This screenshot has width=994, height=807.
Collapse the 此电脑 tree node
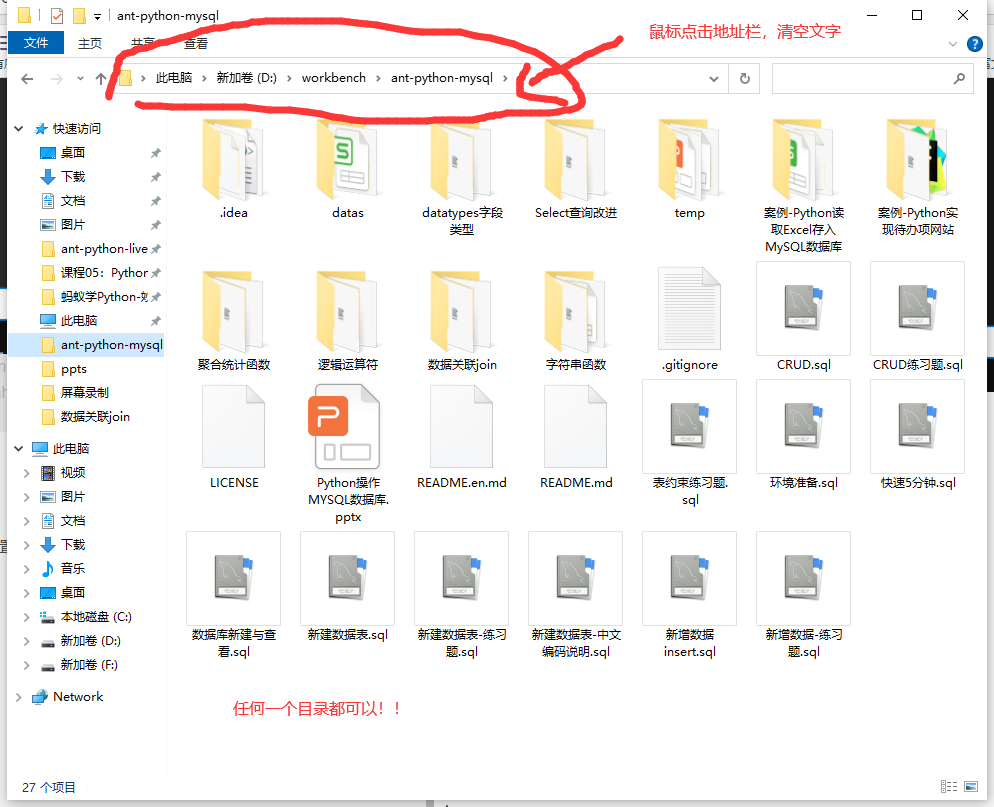click(19, 449)
